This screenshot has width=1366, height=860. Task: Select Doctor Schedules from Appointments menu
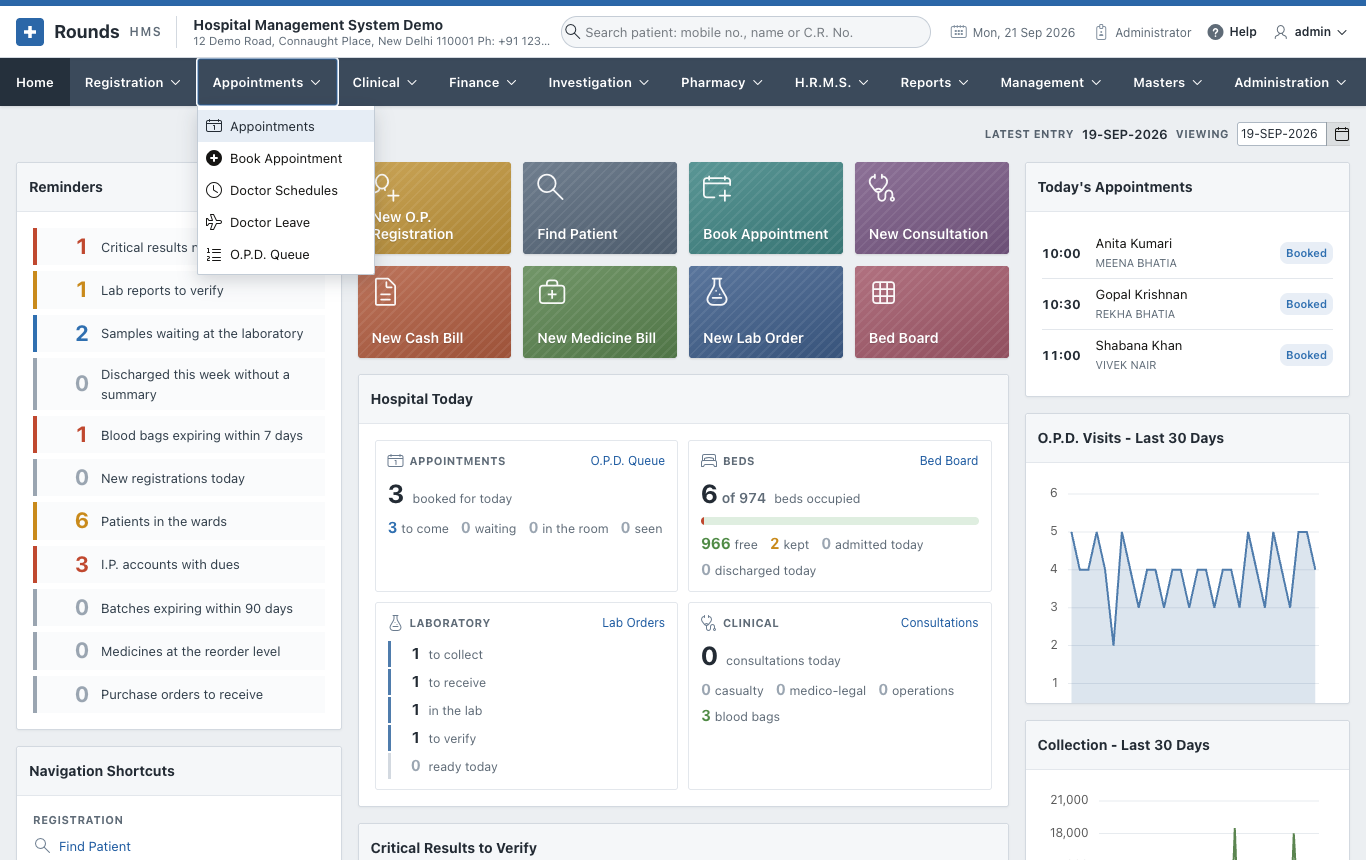point(286,190)
